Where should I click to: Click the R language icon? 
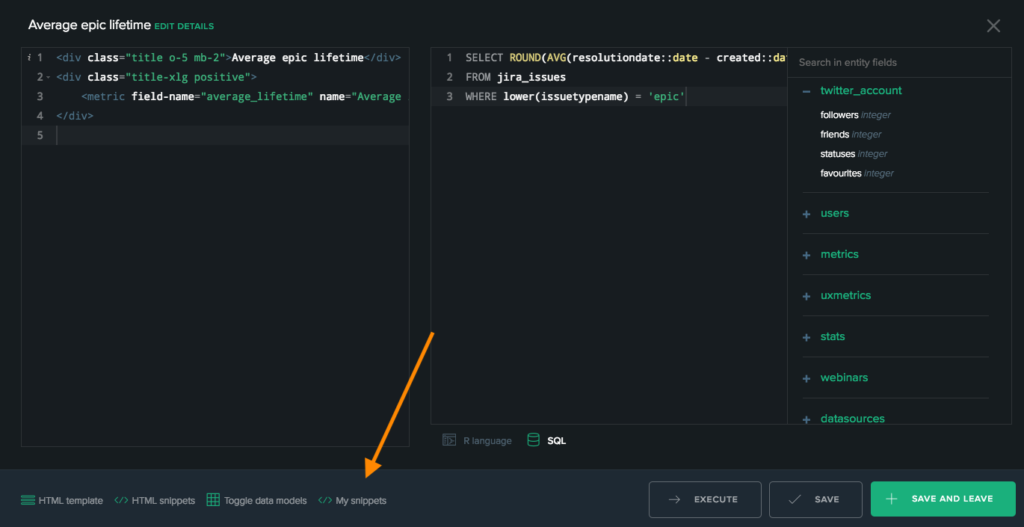(x=449, y=440)
